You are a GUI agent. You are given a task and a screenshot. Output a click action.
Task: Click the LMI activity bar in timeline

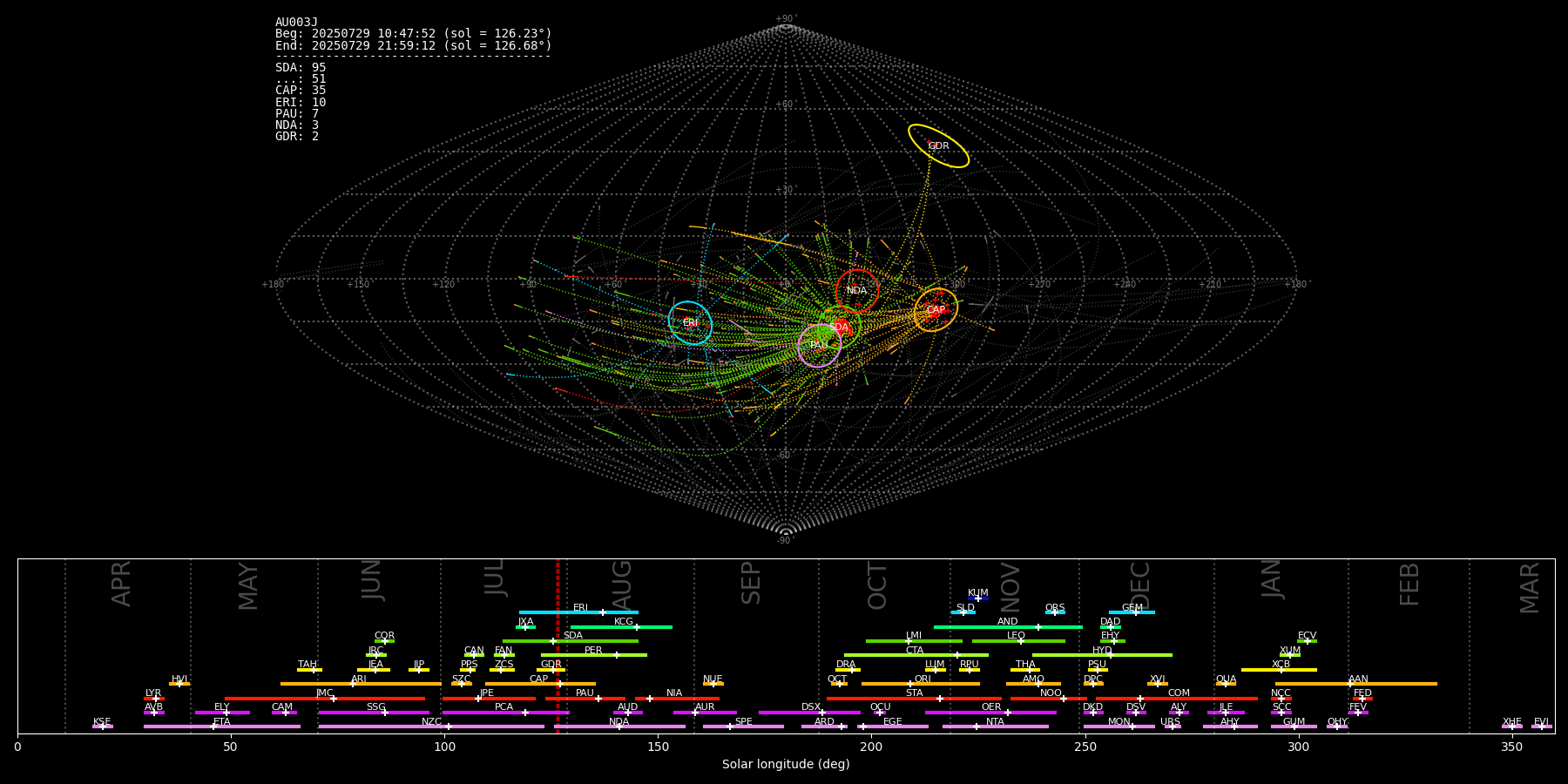pos(914,641)
